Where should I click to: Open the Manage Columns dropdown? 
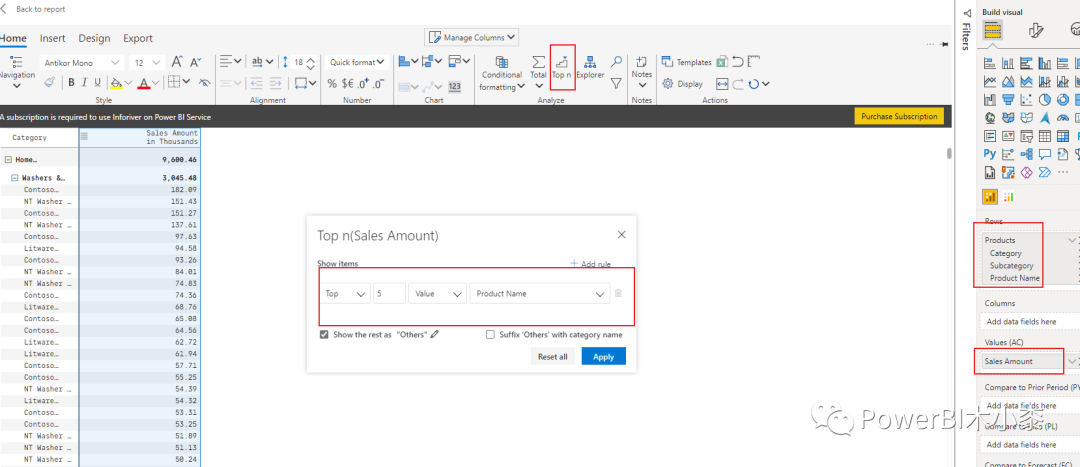[471, 37]
